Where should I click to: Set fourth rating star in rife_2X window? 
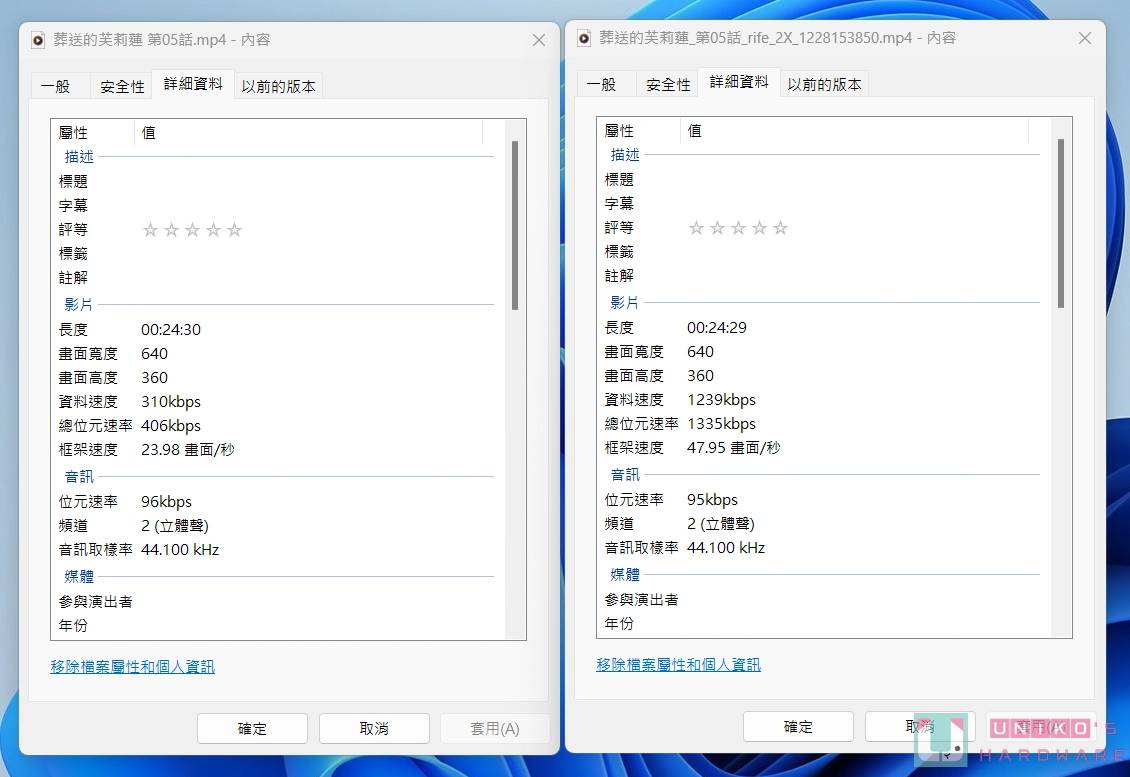(x=760, y=228)
